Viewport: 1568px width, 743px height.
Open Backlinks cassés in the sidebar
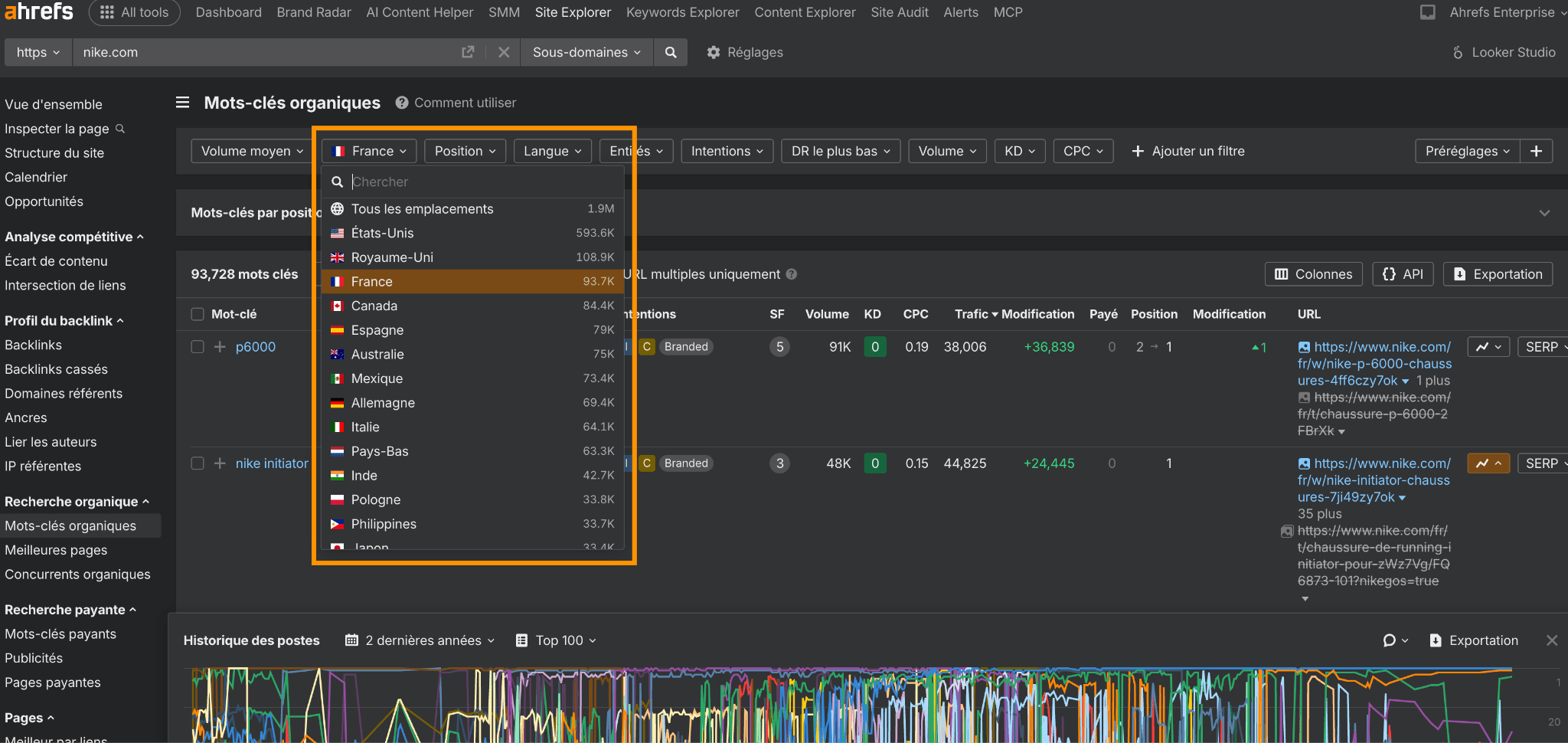(x=56, y=369)
